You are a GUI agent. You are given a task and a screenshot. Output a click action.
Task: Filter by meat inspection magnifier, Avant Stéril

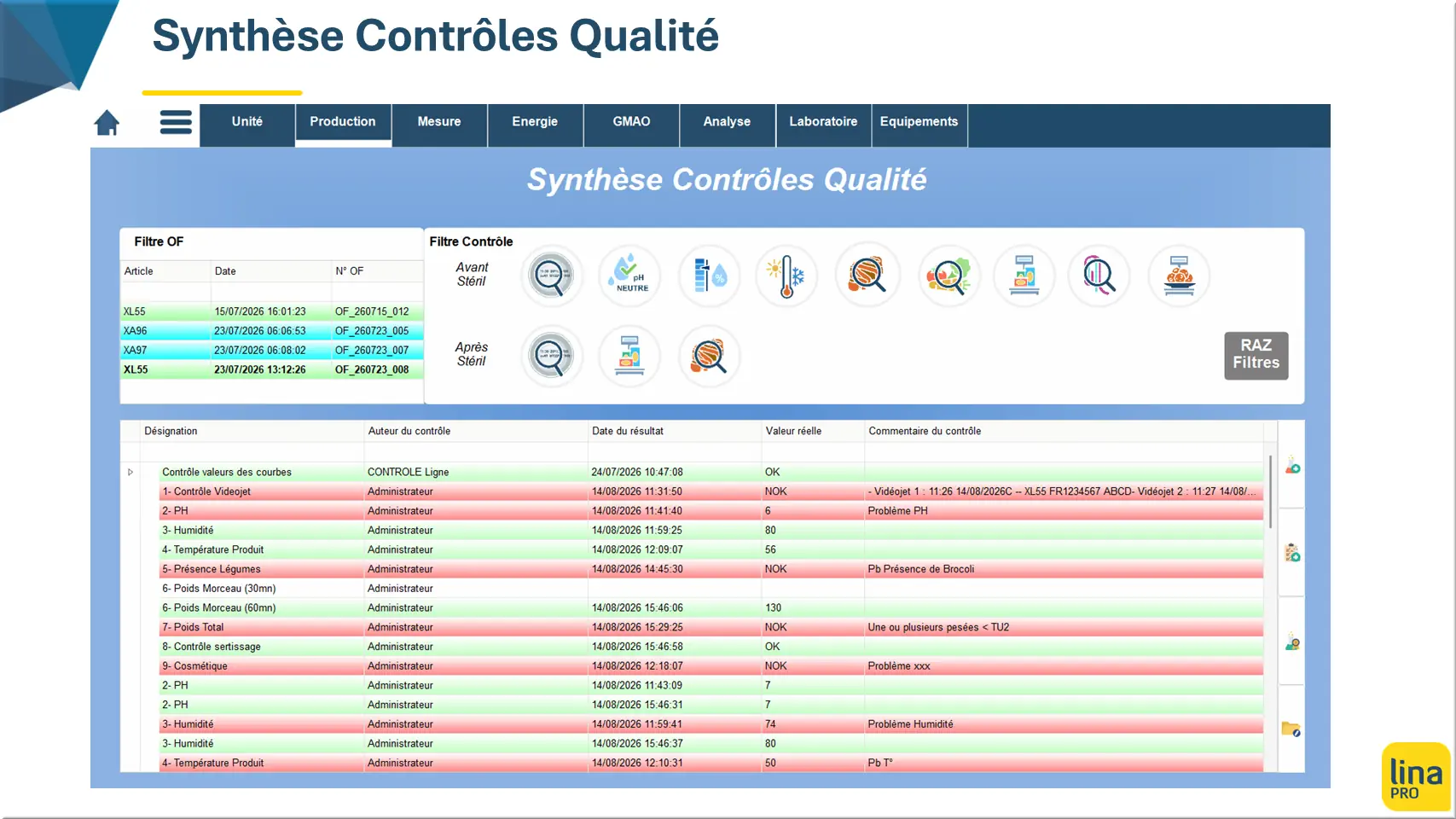tap(867, 276)
